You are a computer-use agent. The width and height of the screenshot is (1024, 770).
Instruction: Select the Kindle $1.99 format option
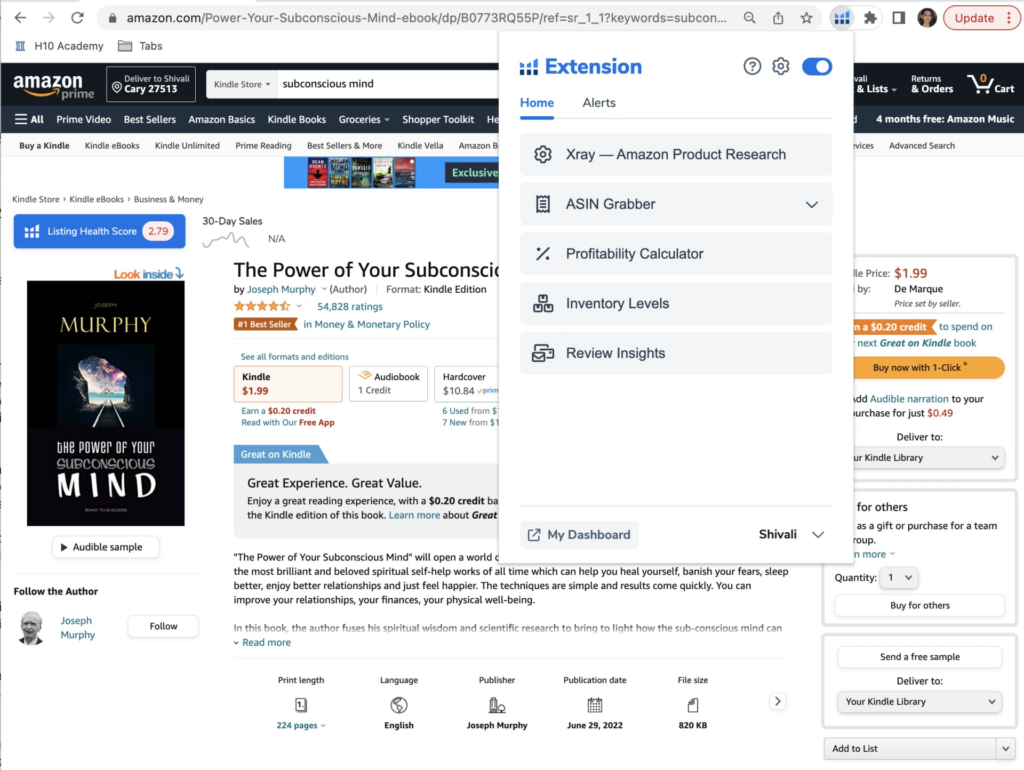tap(288, 383)
